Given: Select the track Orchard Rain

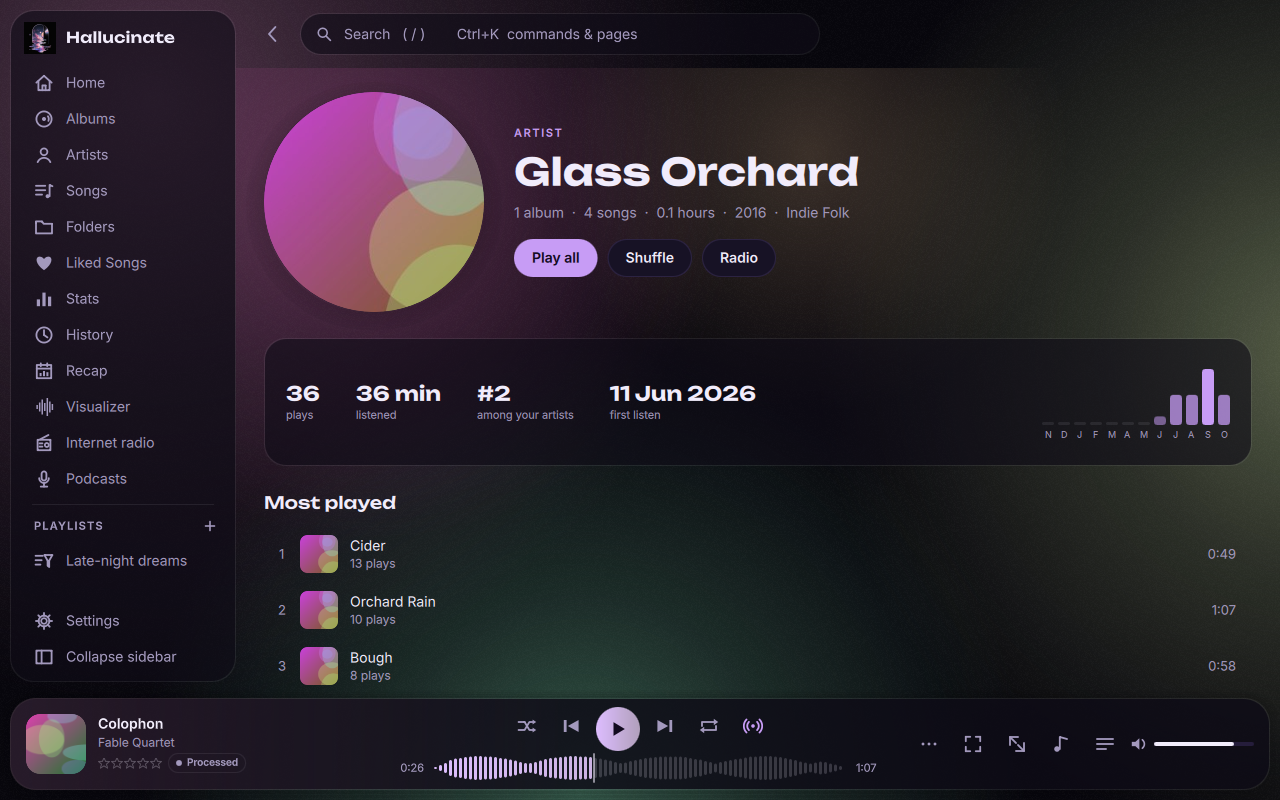Looking at the screenshot, I should click(758, 610).
